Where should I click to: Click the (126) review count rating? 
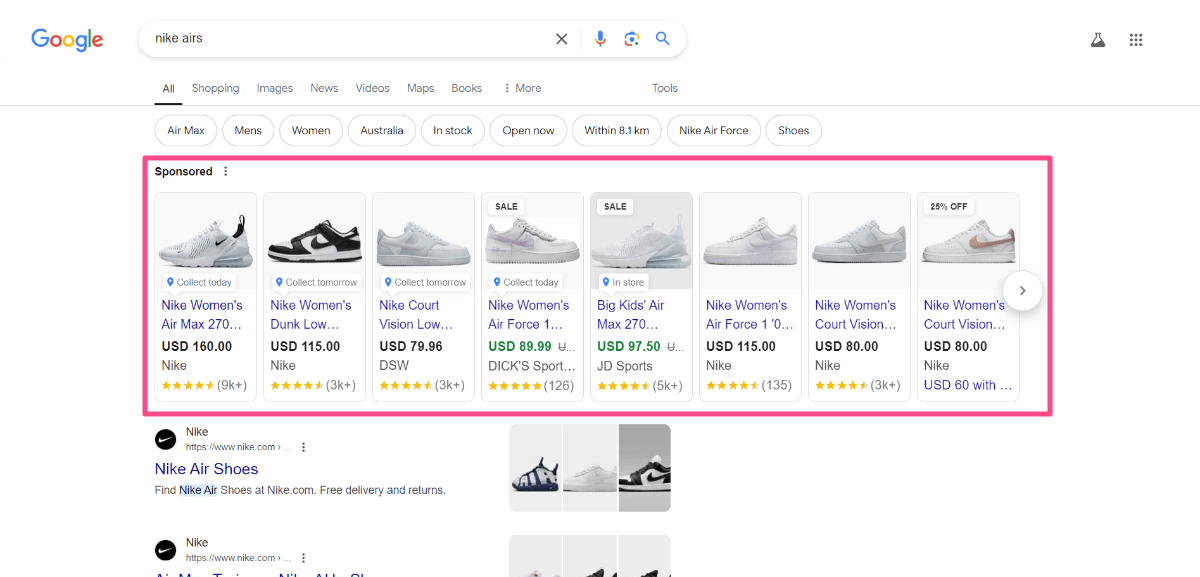coord(531,385)
